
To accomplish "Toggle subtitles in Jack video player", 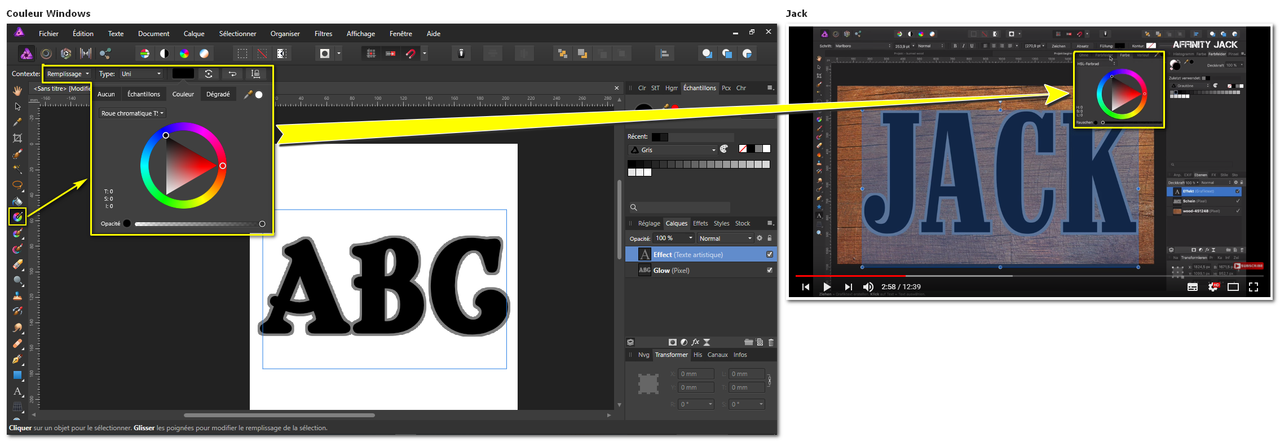I will point(1193,287).
